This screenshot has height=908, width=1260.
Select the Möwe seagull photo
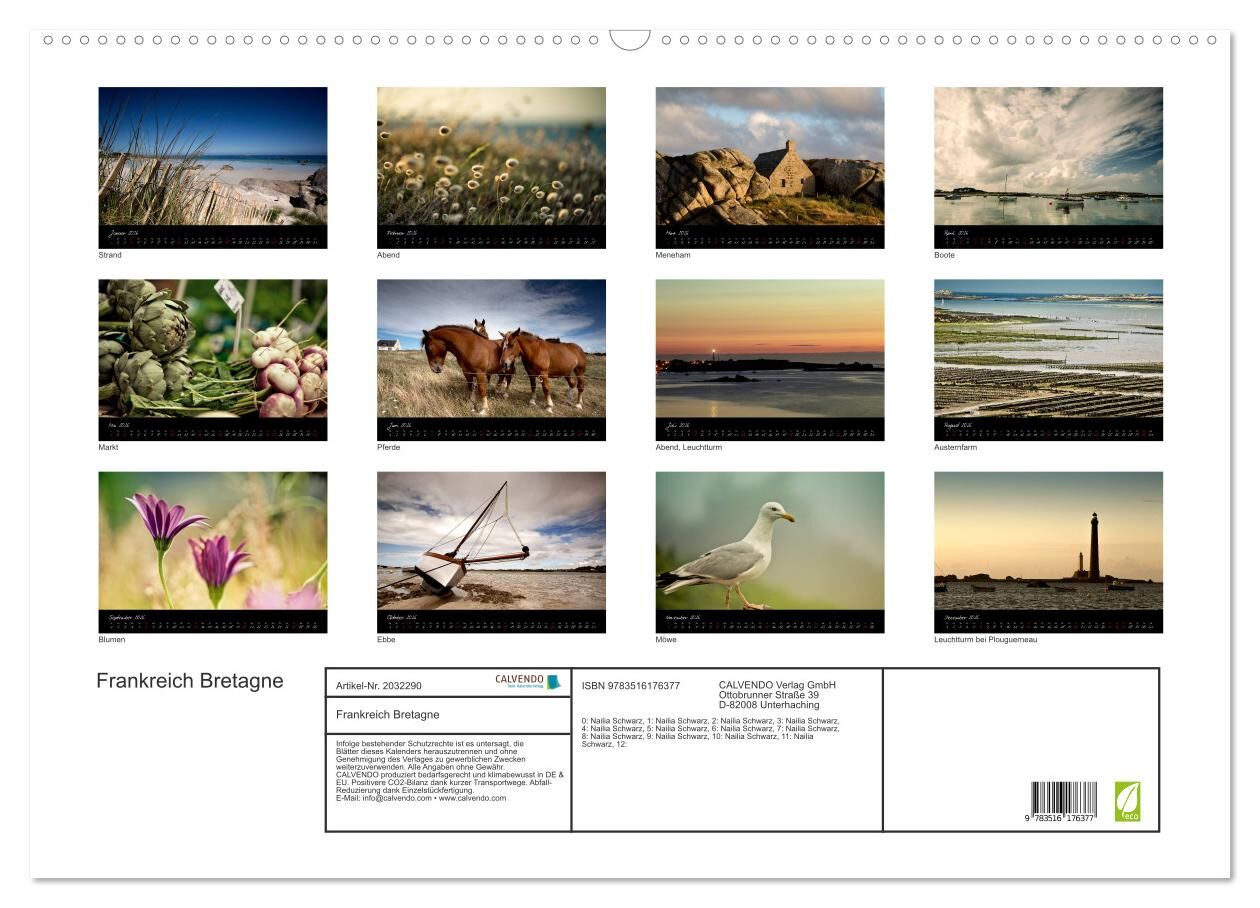[769, 541]
